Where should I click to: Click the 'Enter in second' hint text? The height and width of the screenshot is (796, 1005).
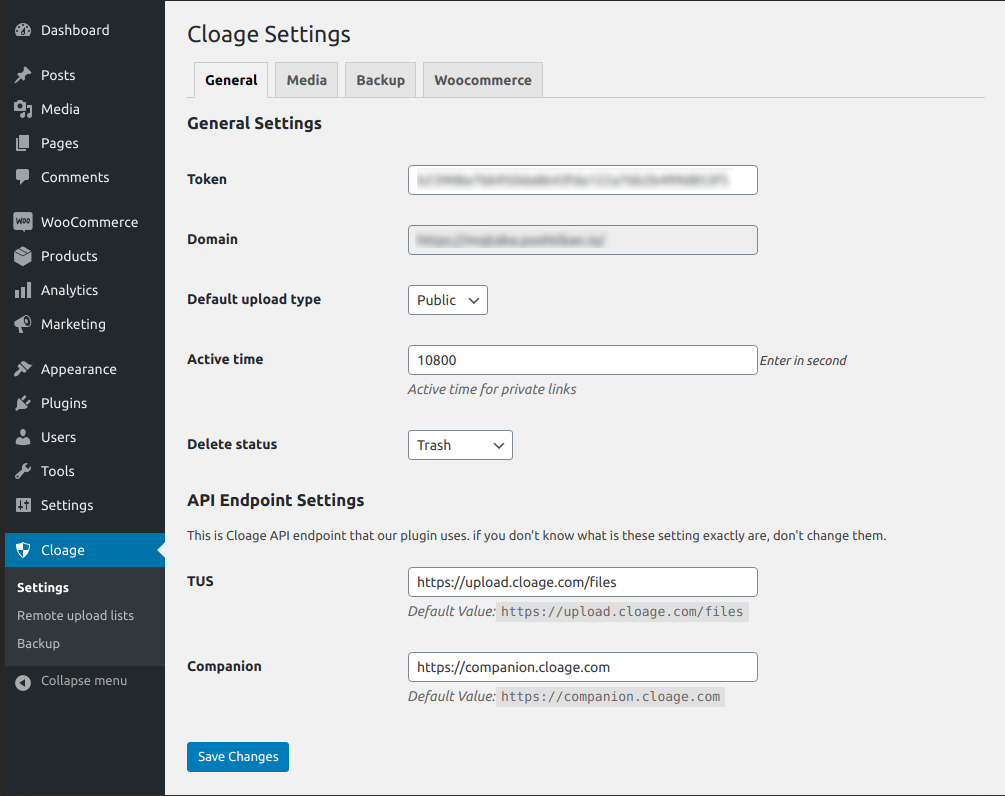coord(803,360)
